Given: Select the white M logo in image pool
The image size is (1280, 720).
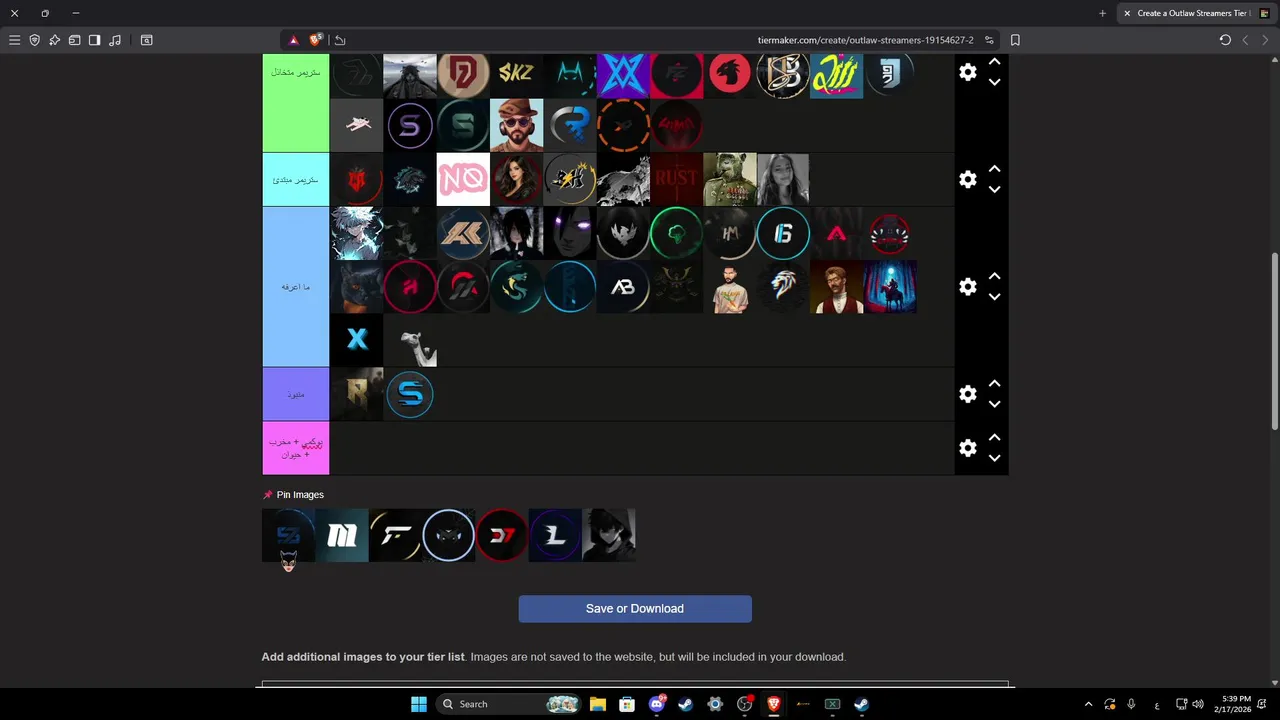Looking at the screenshot, I should (342, 535).
